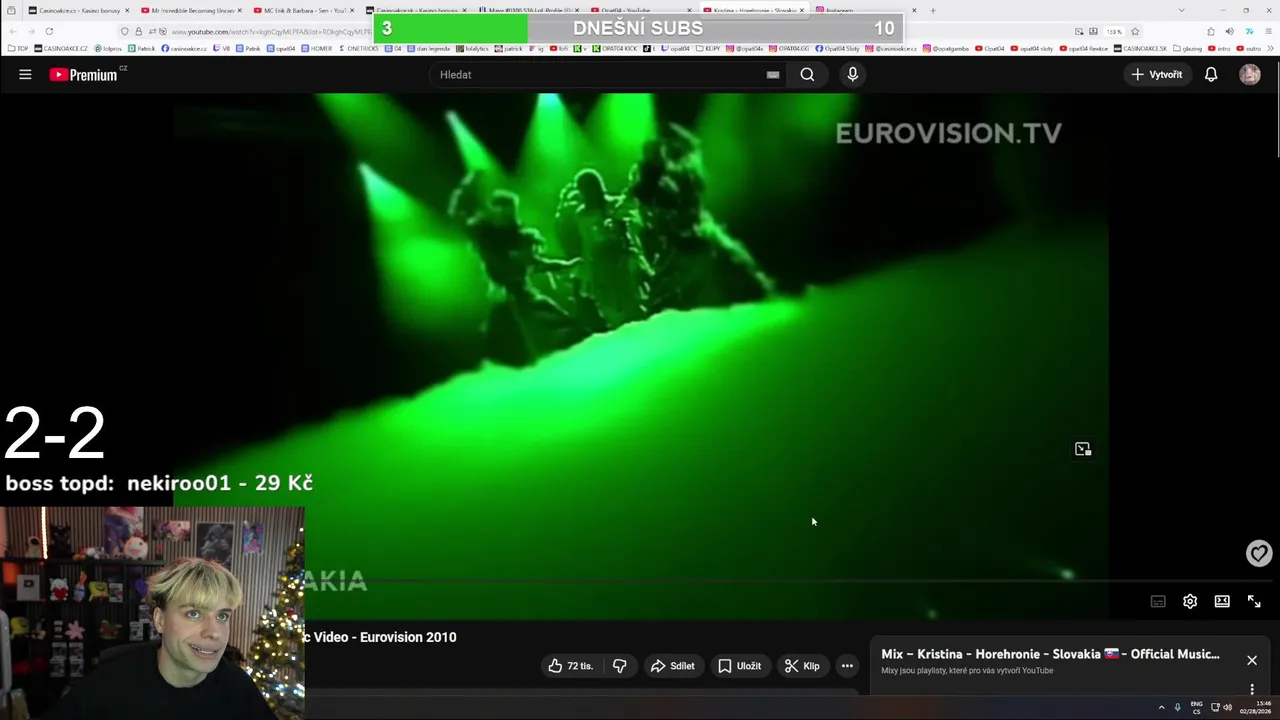
Task: Dislike the video
Action: (620, 666)
